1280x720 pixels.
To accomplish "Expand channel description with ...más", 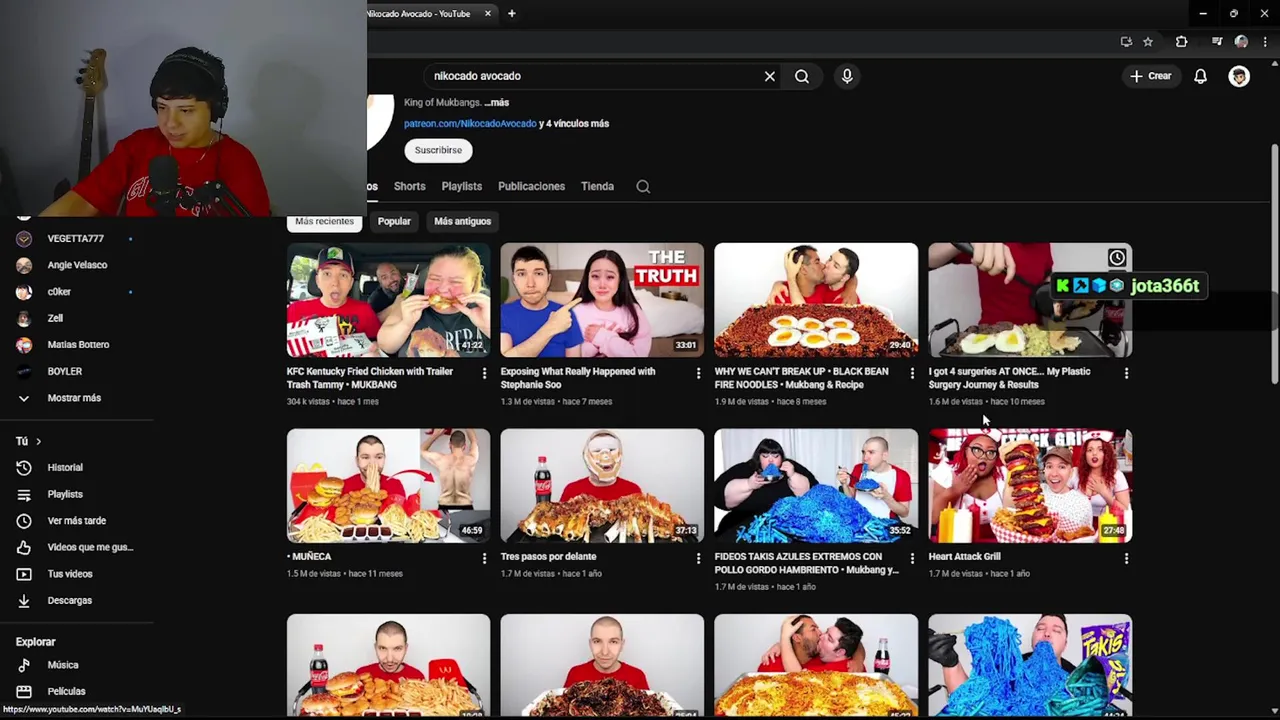I will 497,102.
